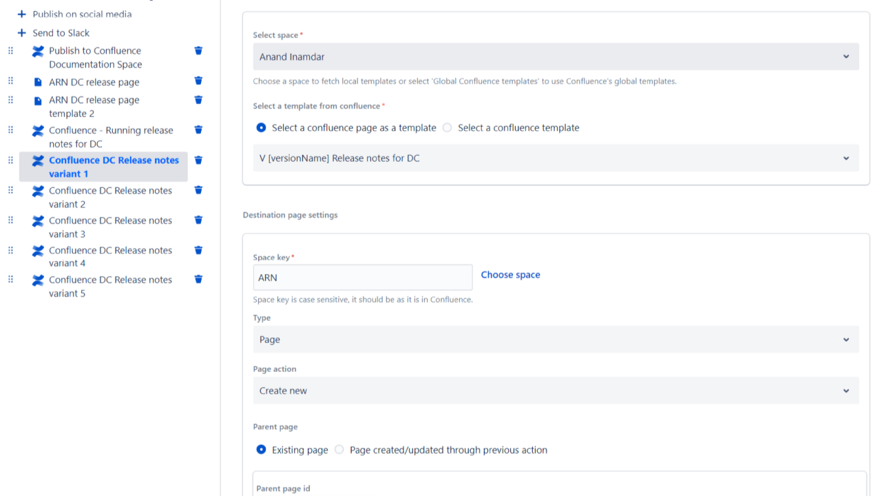The width and height of the screenshot is (871, 496).
Task: Click plus icon next to Send to Slack
Action: [22, 33]
